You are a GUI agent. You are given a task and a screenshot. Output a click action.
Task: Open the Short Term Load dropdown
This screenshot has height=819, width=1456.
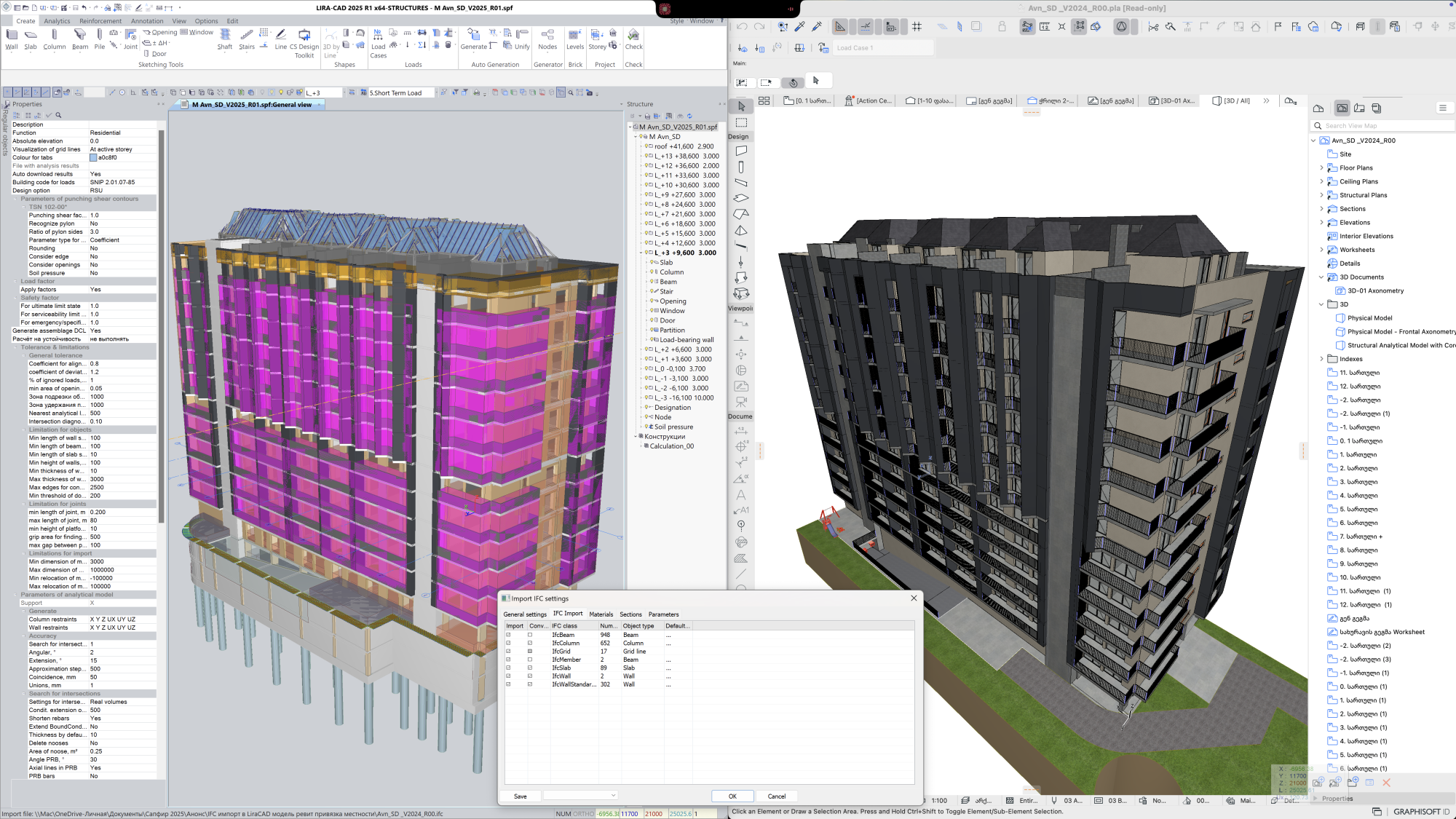pos(435,93)
